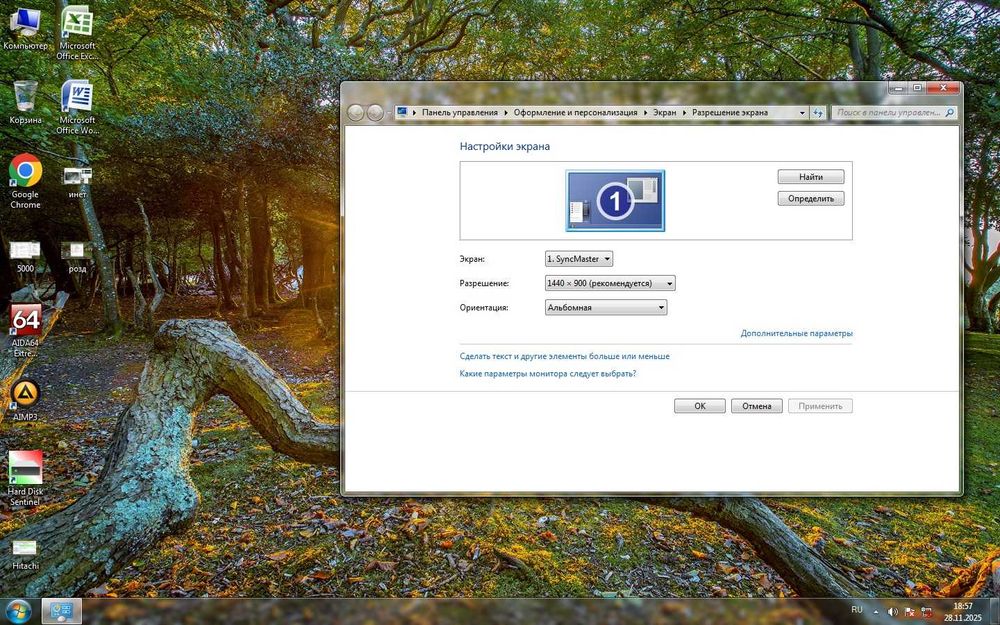The width and height of the screenshot is (1000, 625).
Task: Open the Экран SyncMaster dropdown
Action: pos(578,259)
